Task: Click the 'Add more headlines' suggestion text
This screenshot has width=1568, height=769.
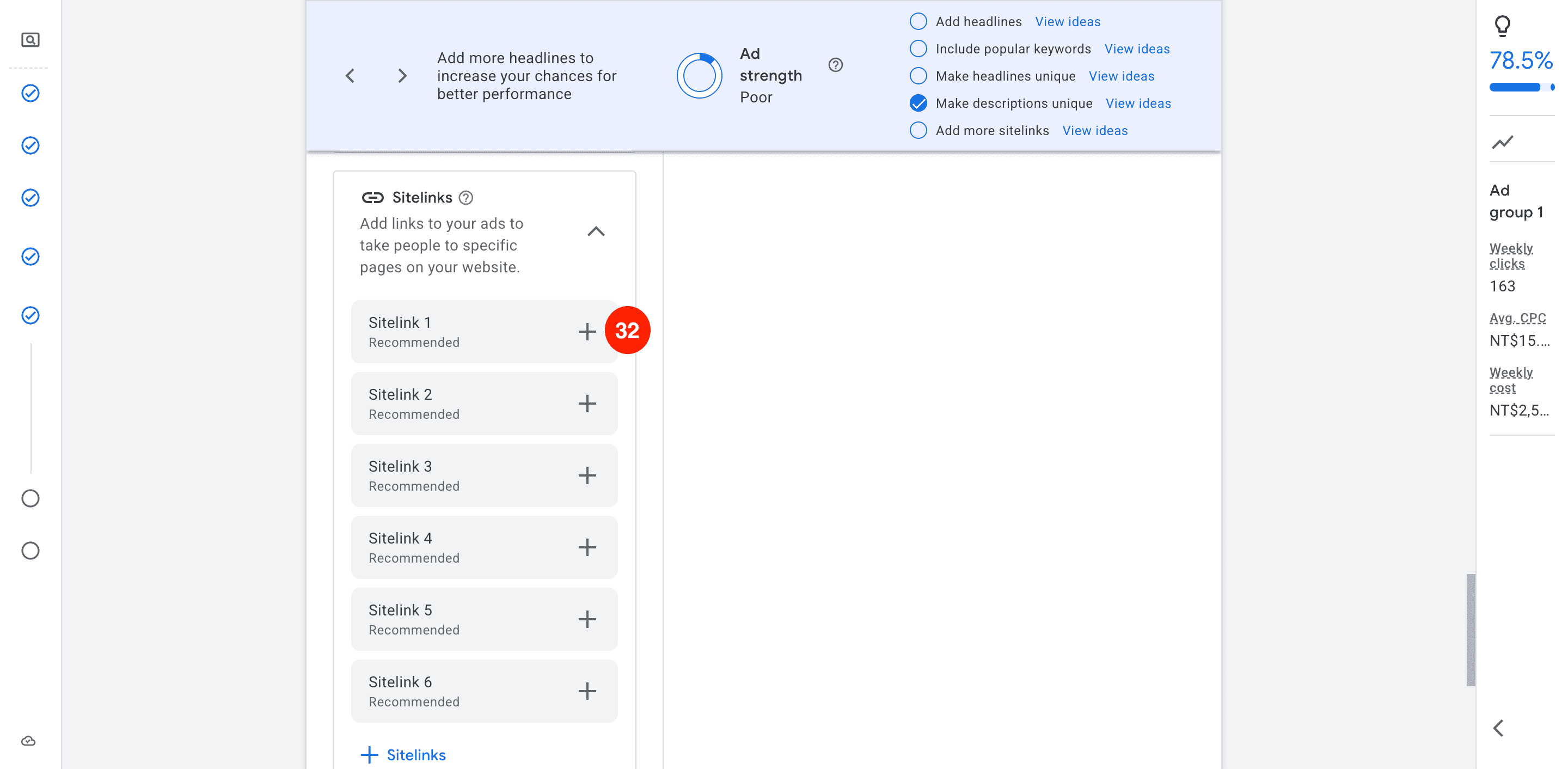Action: (x=526, y=76)
